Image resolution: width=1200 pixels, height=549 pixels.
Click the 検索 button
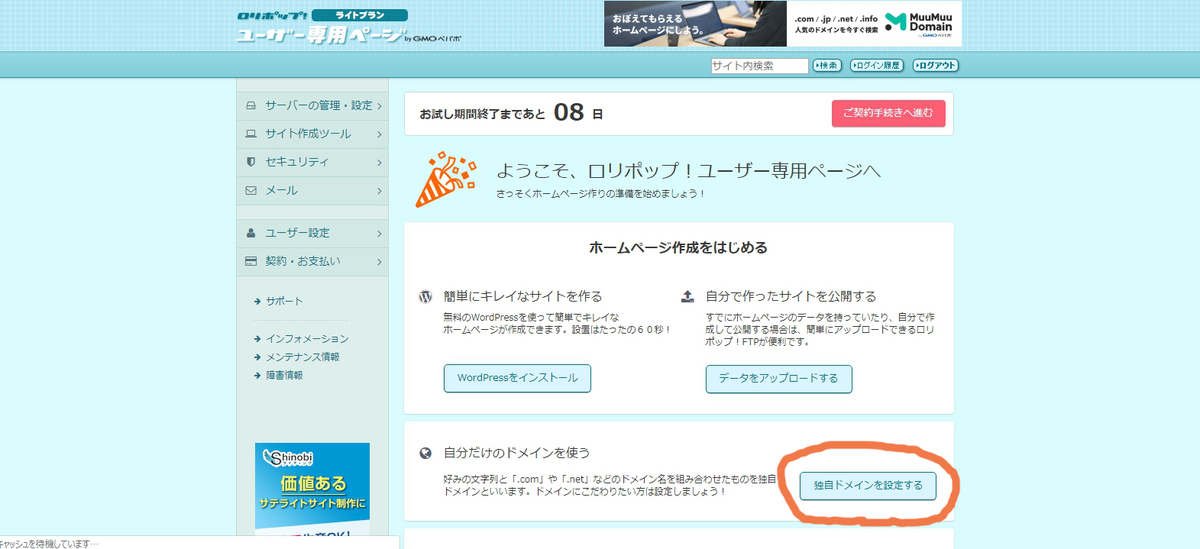[x=827, y=66]
